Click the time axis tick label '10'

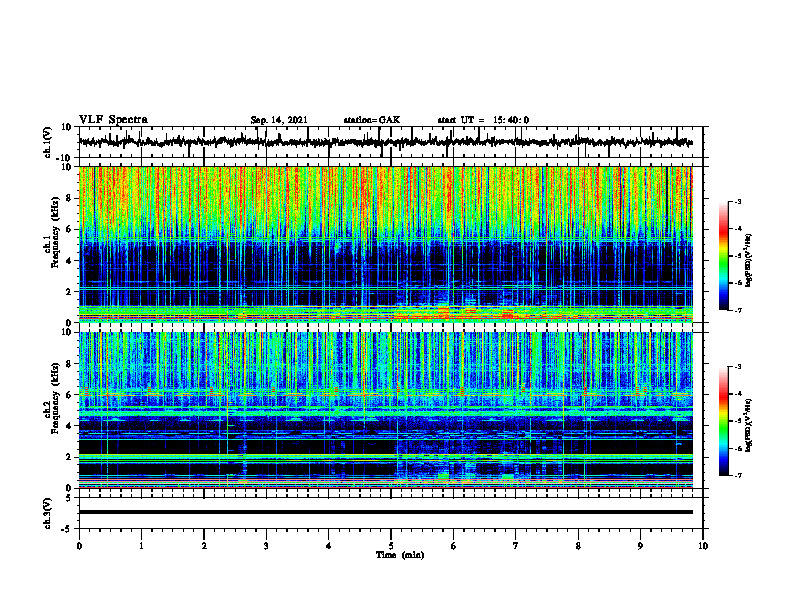click(x=703, y=546)
